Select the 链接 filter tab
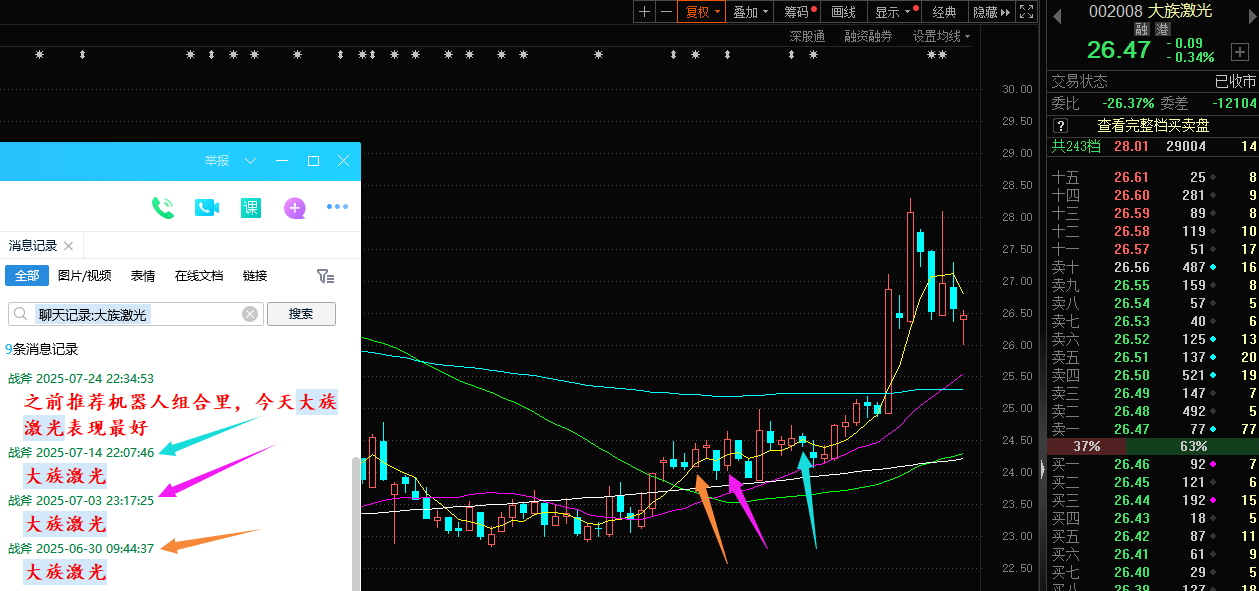The width and height of the screenshot is (1259, 591). pyautogui.click(x=255, y=276)
